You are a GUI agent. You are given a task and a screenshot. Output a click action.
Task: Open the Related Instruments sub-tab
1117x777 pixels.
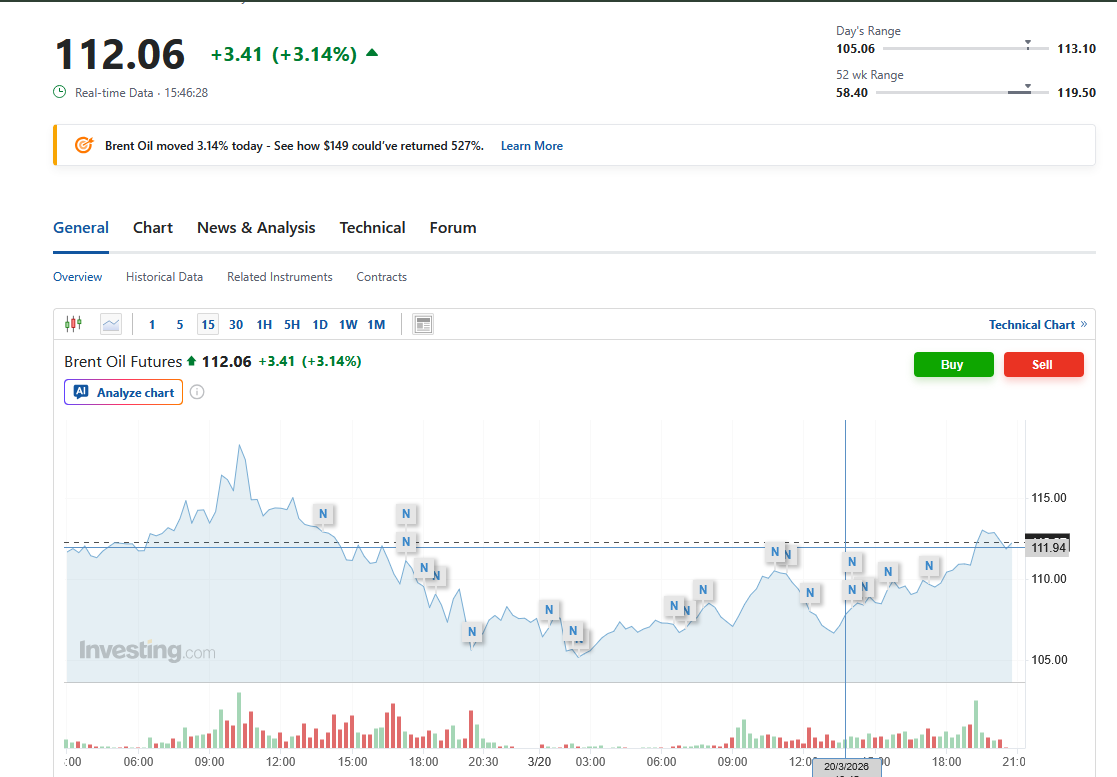click(280, 277)
